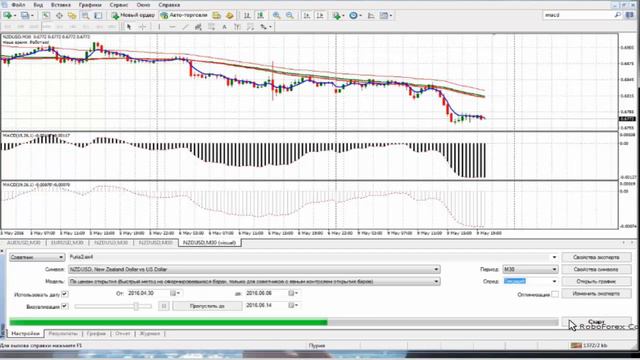Open the Период M30 dropdown
The height and width of the screenshot is (360, 640).
click(530, 269)
